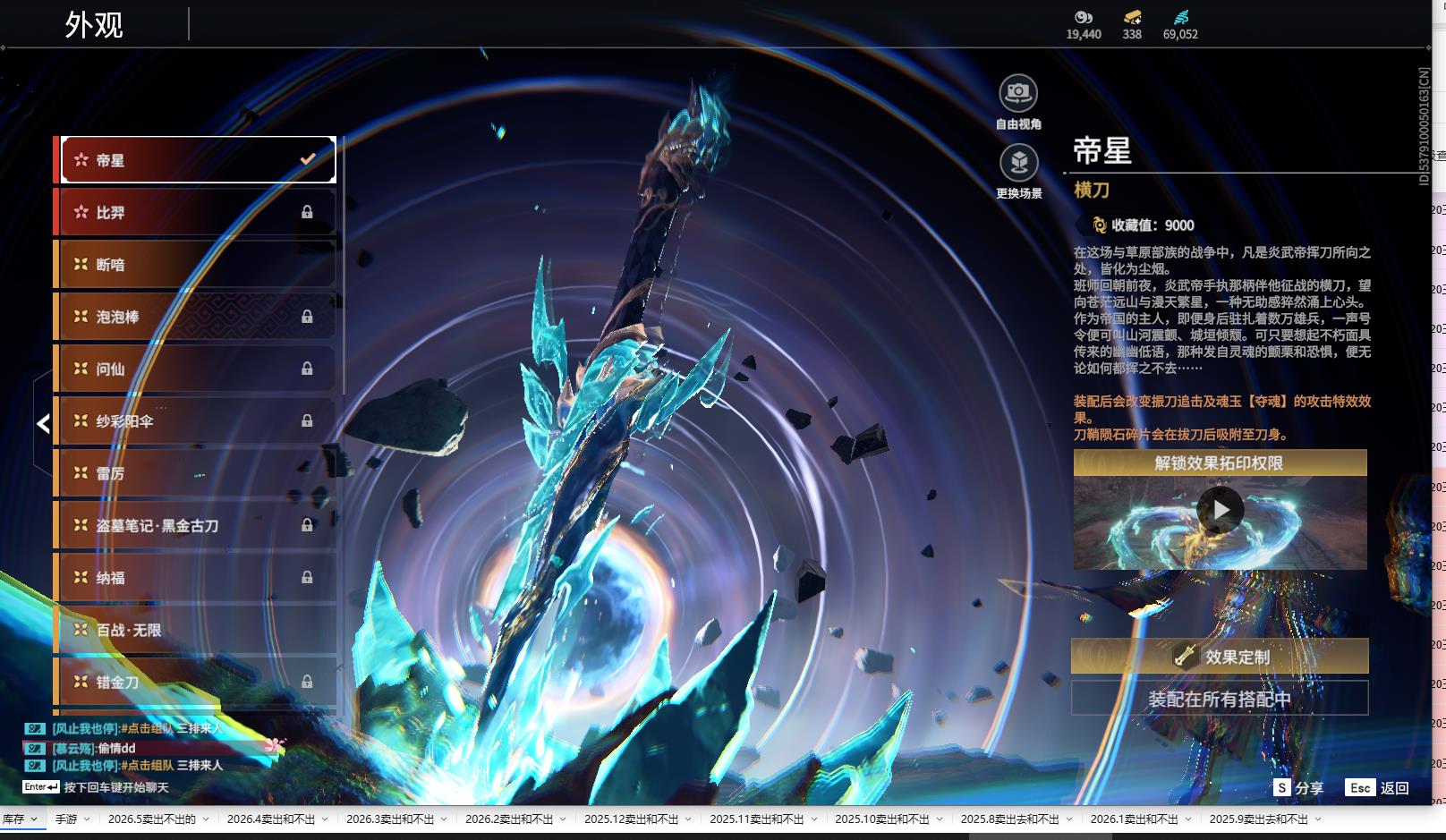Open the 手游 sheet tab dropdown arrow
Viewport: 1446px width, 840px height.
86,819
